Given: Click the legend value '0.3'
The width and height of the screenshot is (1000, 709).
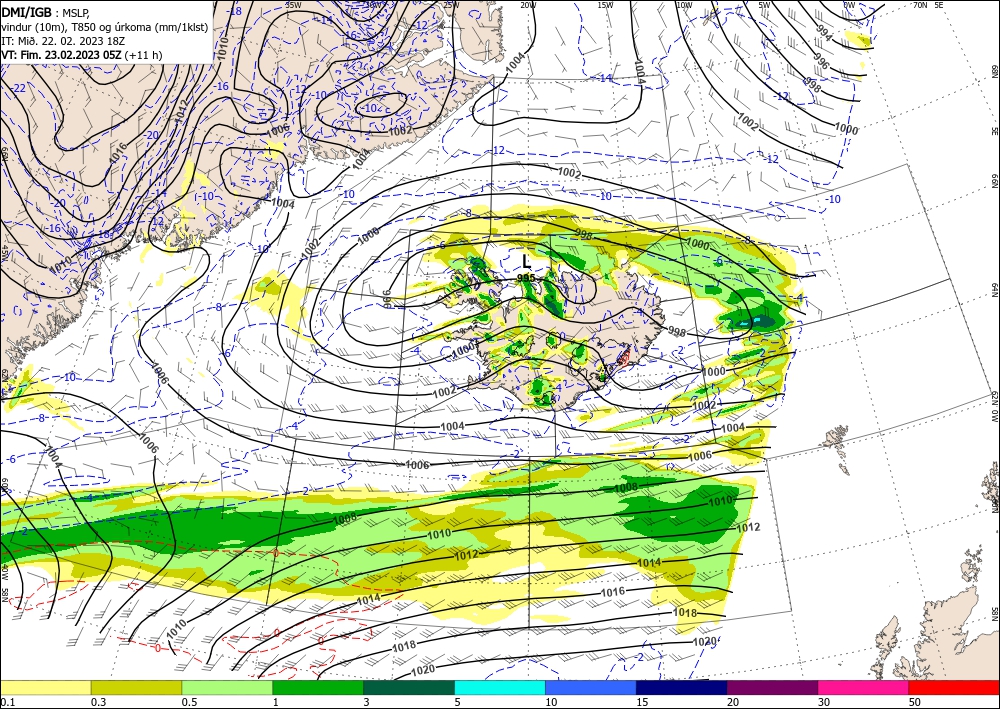Looking at the screenshot, I should click(98, 702).
